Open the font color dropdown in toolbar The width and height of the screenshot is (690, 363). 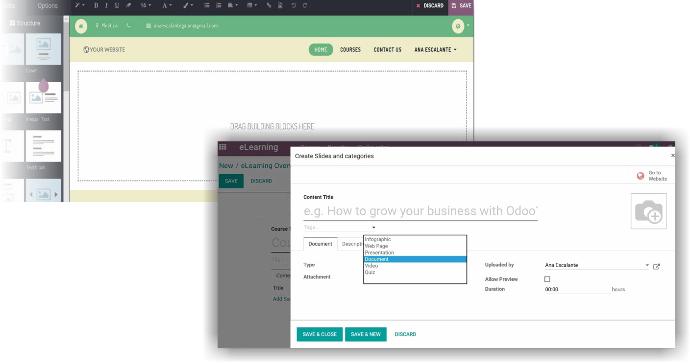(x=167, y=5)
